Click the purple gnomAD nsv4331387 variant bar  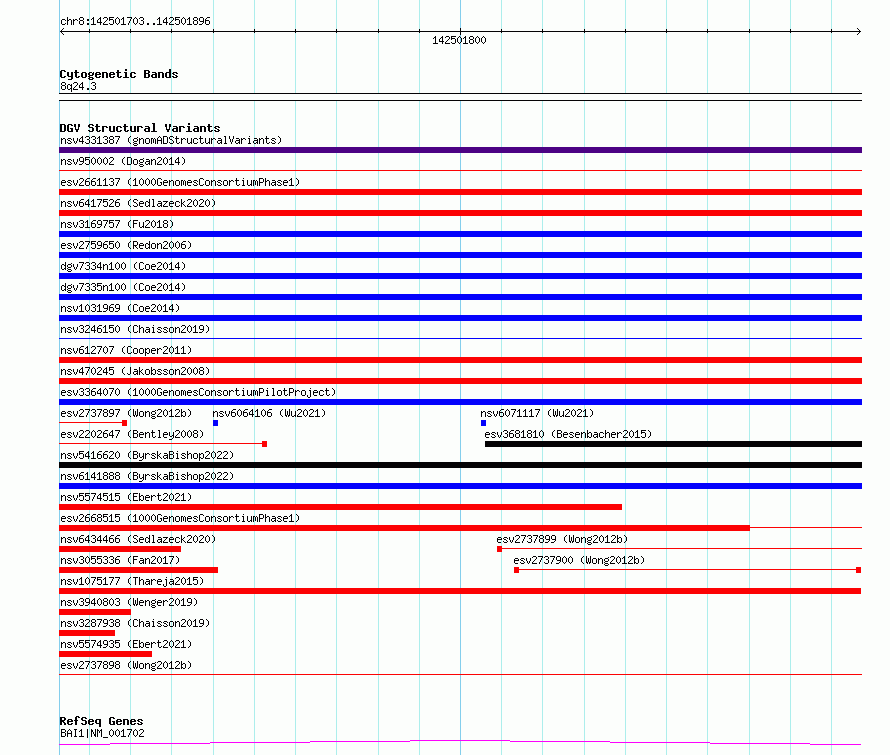point(460,150)
